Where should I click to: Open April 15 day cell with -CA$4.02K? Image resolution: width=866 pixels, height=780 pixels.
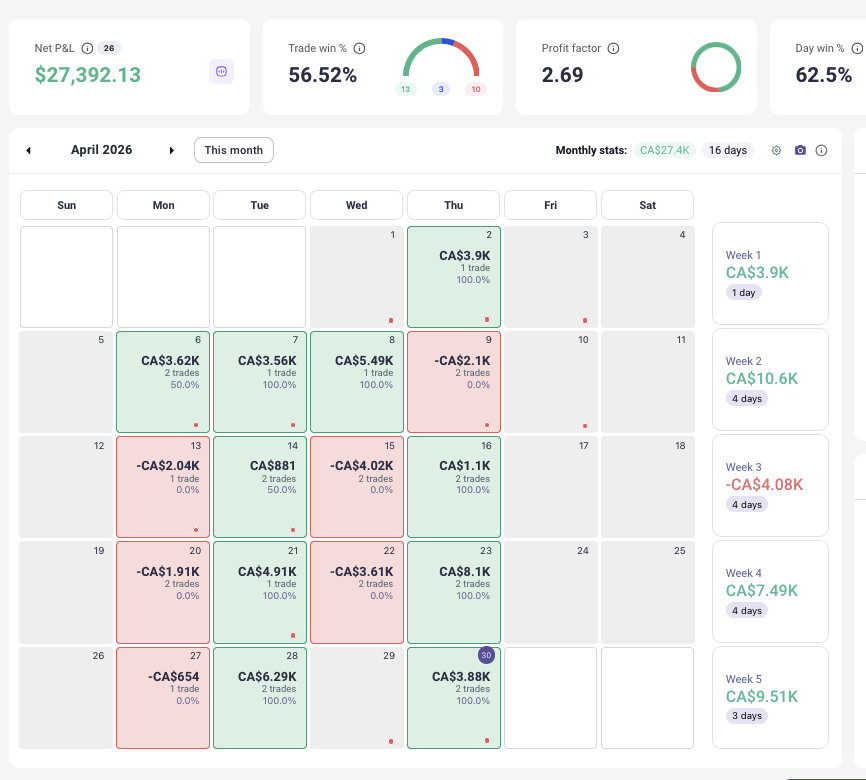[357, 487]
